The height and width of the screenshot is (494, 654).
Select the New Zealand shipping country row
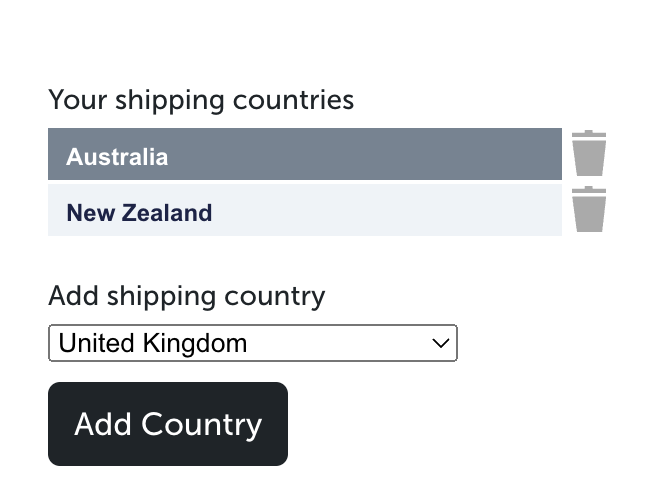(305, 210)
